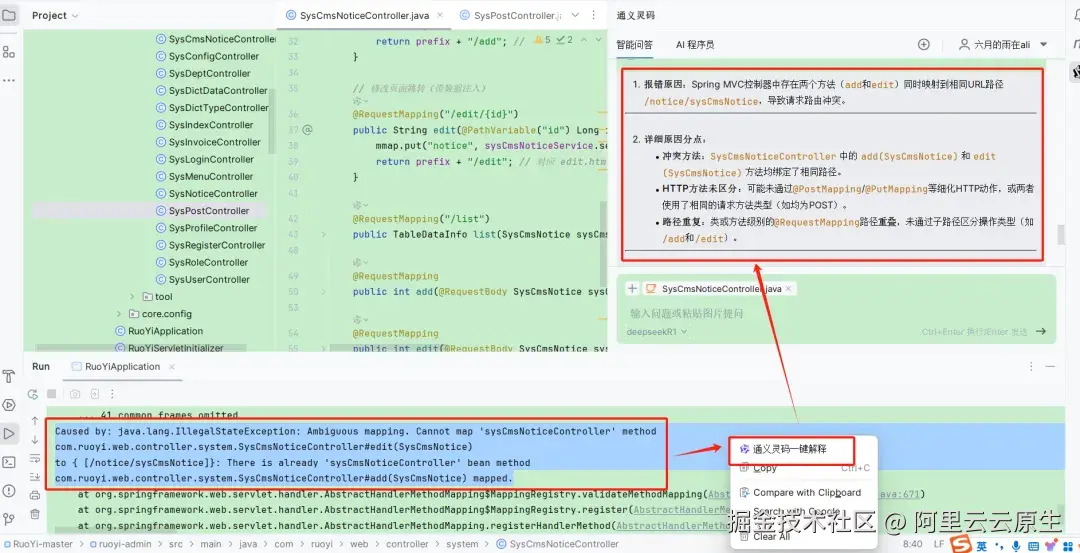Toggle soft-wrap in the console
Viewport: 1080px width, 553px height.
[34, 458]
